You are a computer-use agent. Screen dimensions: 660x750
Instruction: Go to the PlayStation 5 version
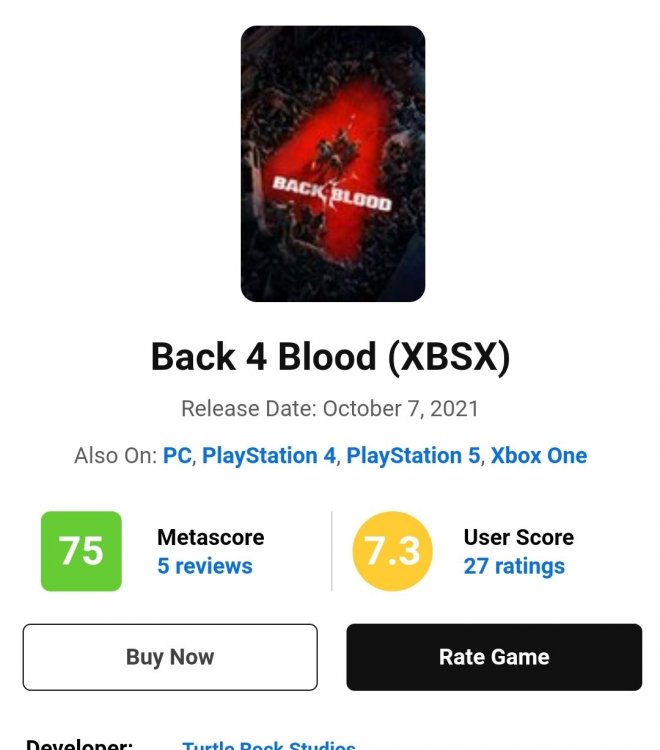coord(413,456)
